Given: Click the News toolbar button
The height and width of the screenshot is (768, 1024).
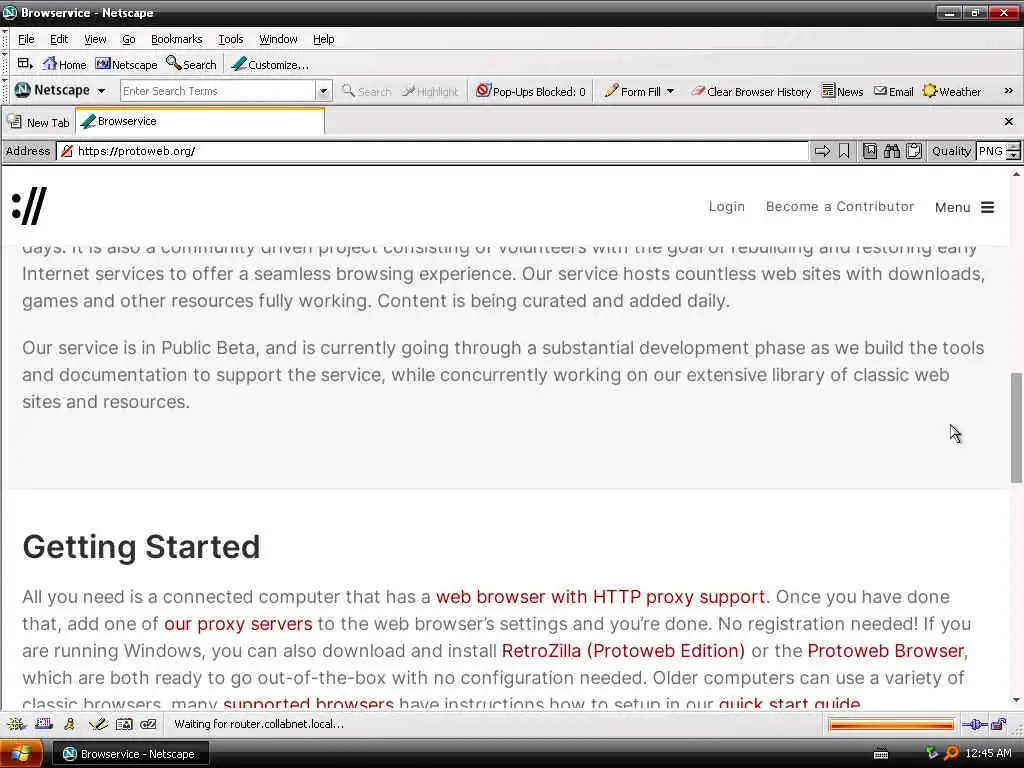Looking at the screenshot, I should pos(842,91).
